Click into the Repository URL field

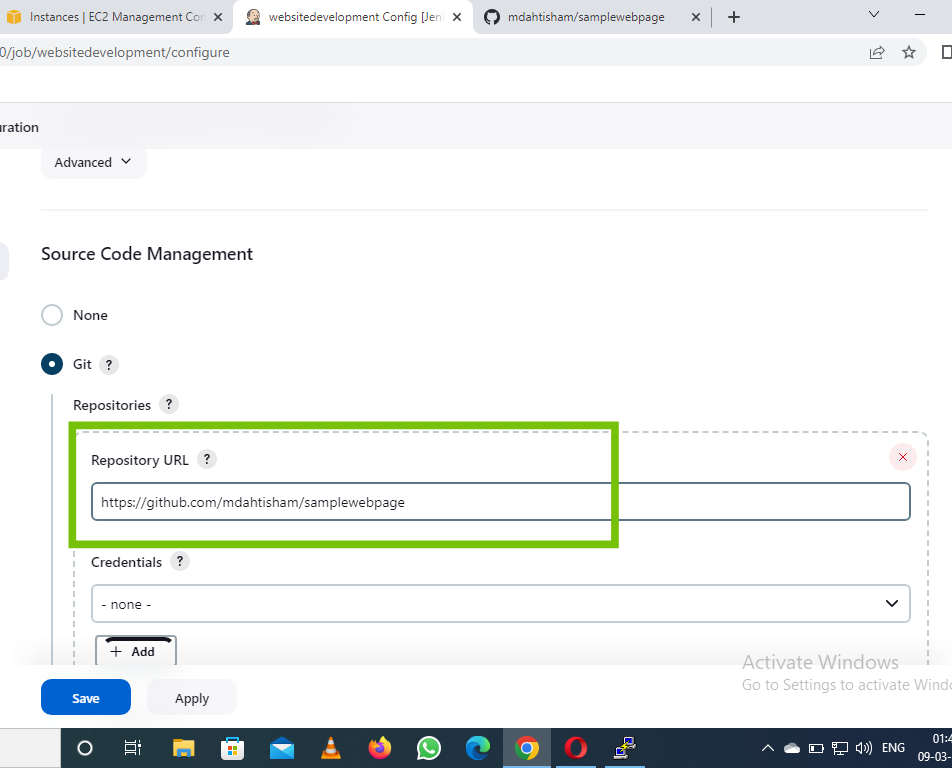[x=500, y=502]
